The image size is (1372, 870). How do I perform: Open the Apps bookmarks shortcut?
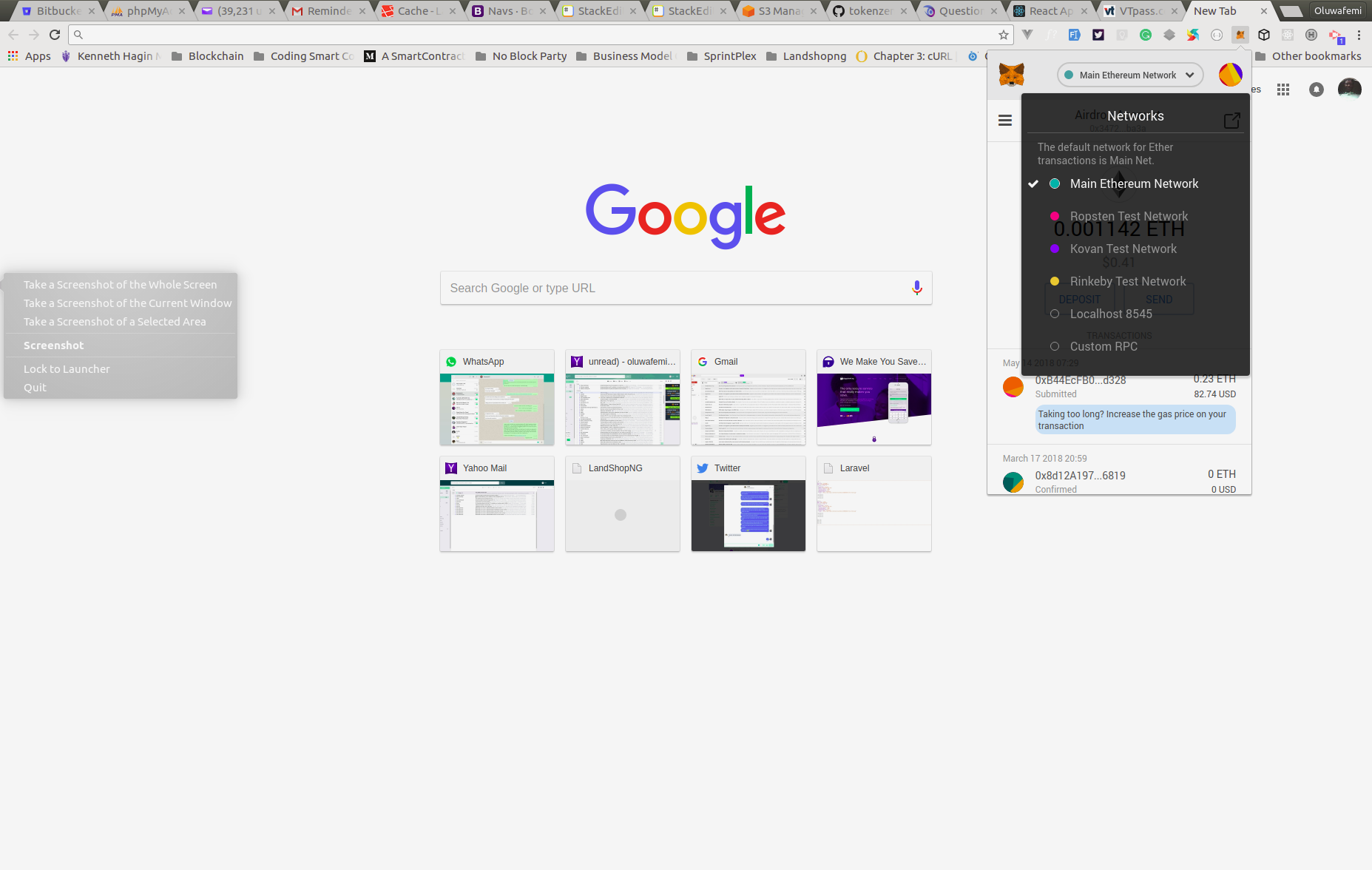coord(30,56)
